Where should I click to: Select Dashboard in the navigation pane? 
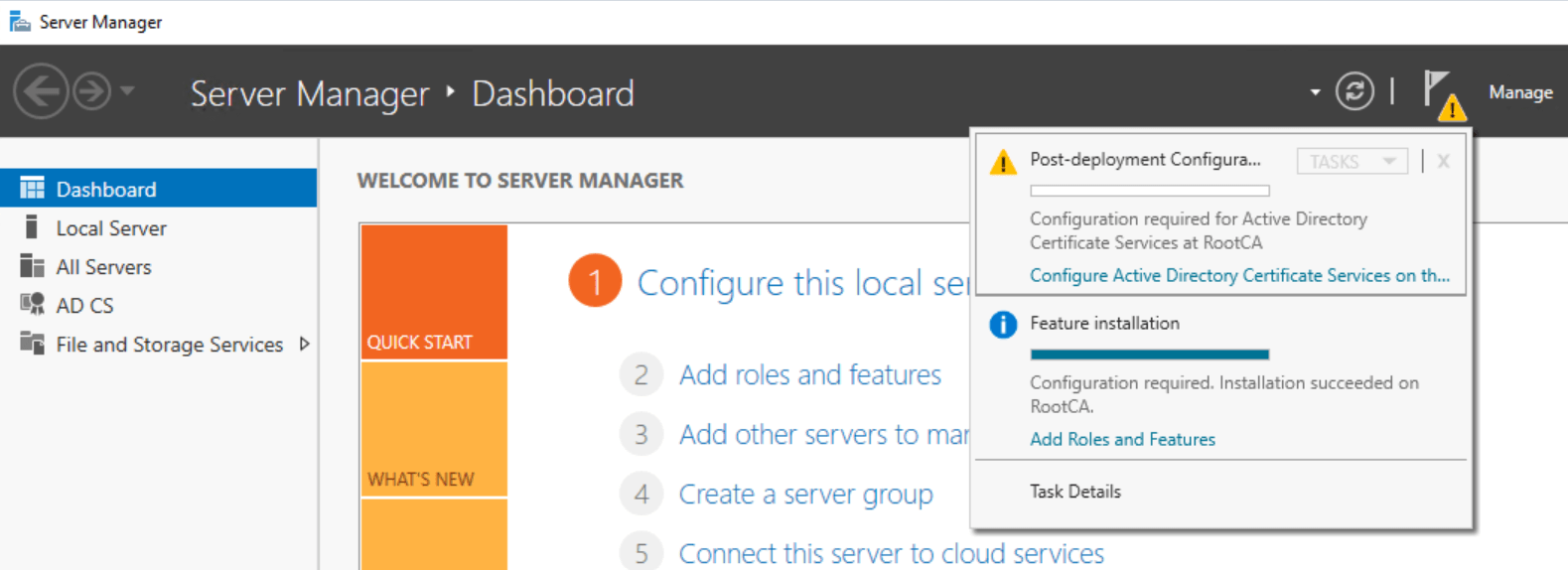(159, 189)
